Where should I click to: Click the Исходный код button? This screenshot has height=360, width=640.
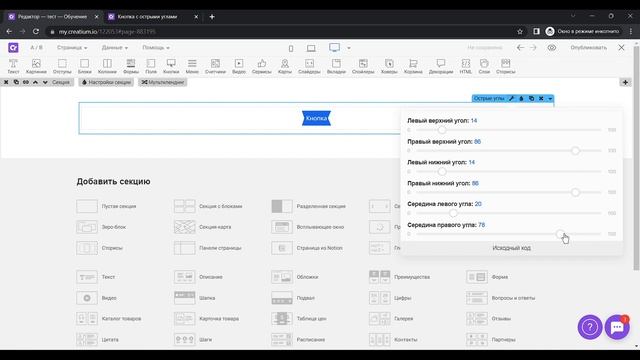pyautogui.click(x=511, y=248)
